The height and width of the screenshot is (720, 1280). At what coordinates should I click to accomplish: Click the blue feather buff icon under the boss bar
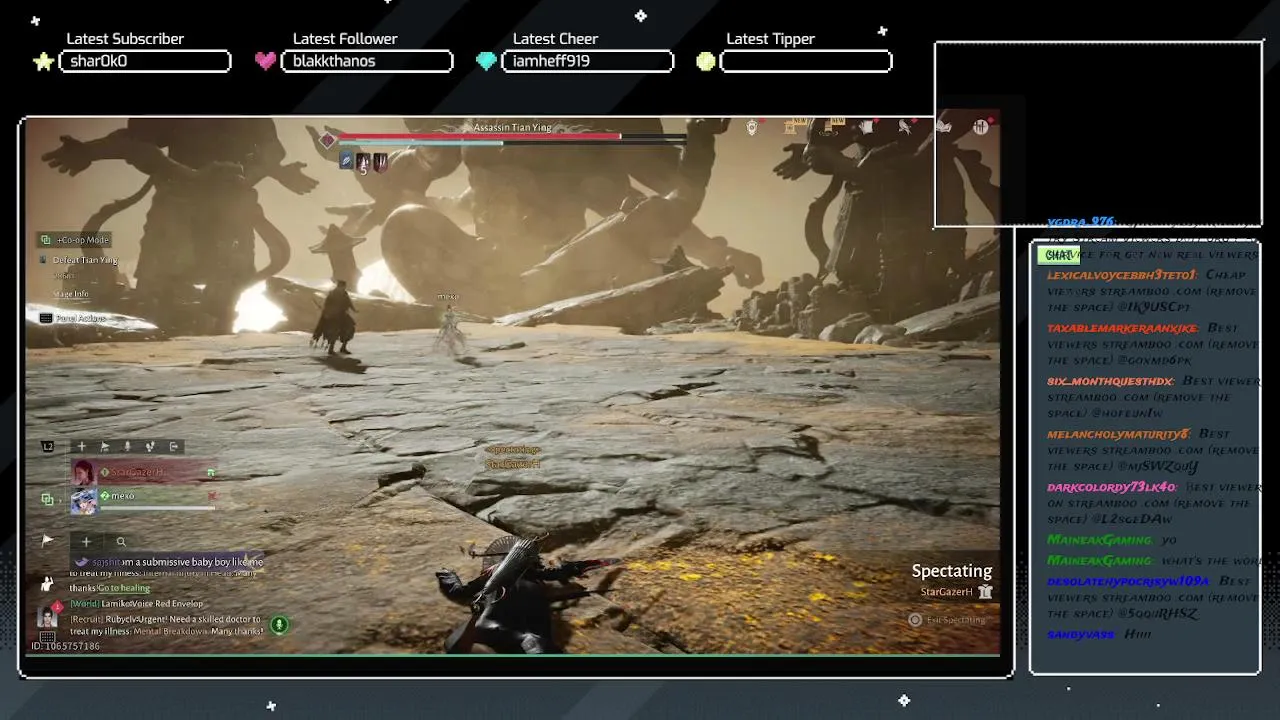coord(347,161)
